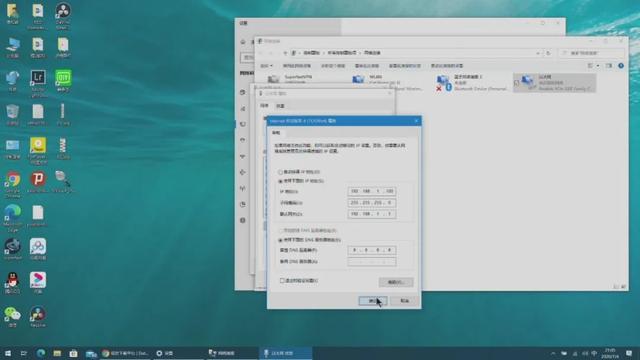Open Google Chrome desktop shortcut
The width and height of the screenshot is (640, 360).
(x=13, y=182)
